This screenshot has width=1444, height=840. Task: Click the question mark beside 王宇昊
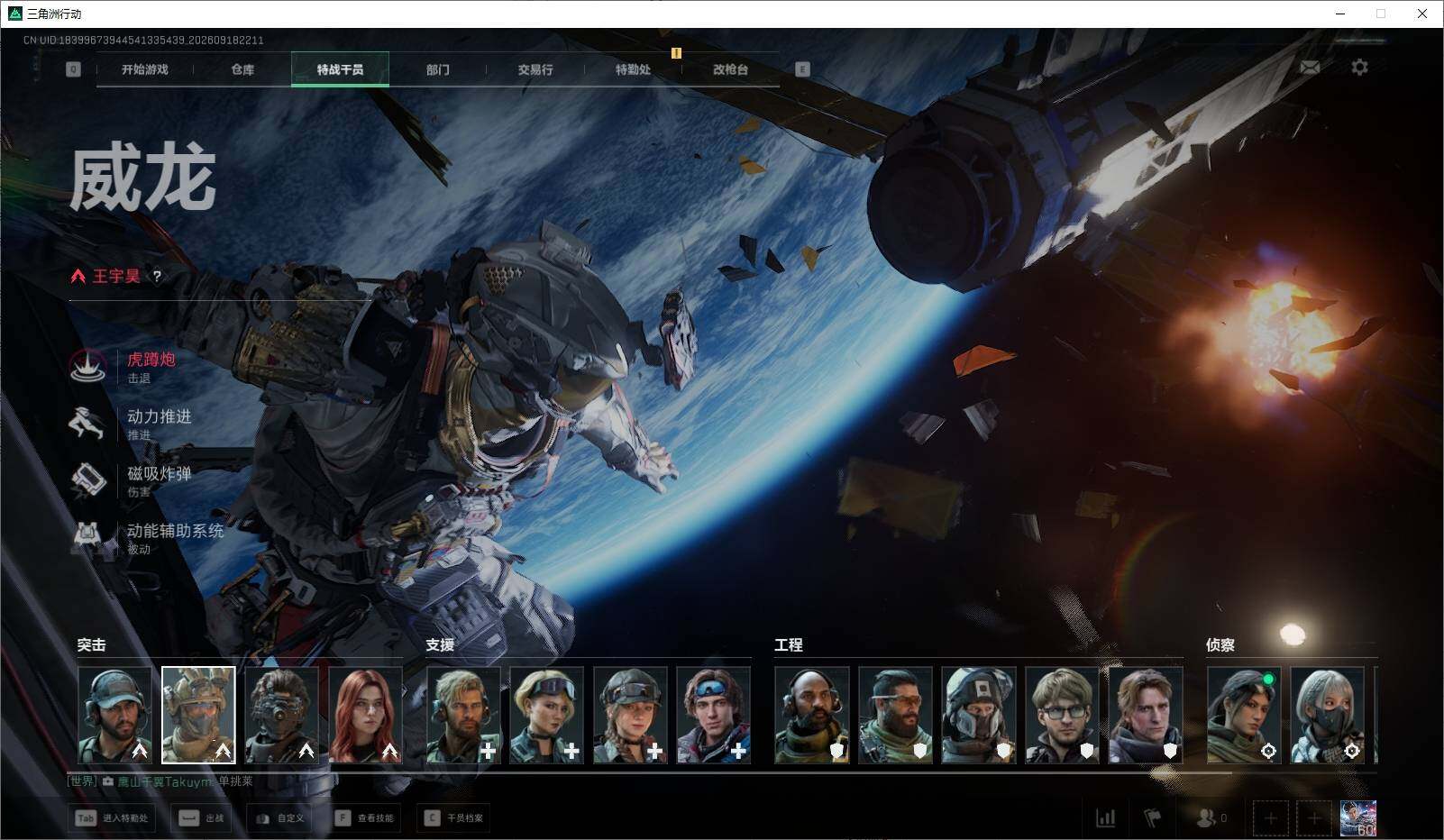point(157,277)
